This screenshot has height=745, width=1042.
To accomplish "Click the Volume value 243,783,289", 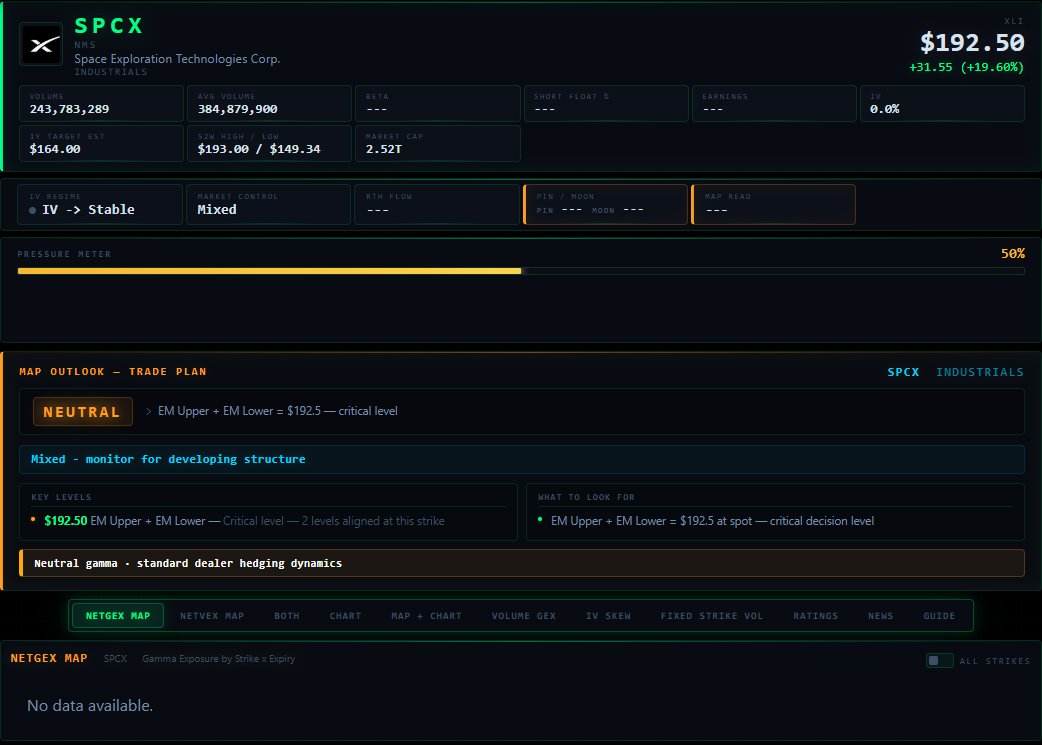I will (x=69, y=109).
